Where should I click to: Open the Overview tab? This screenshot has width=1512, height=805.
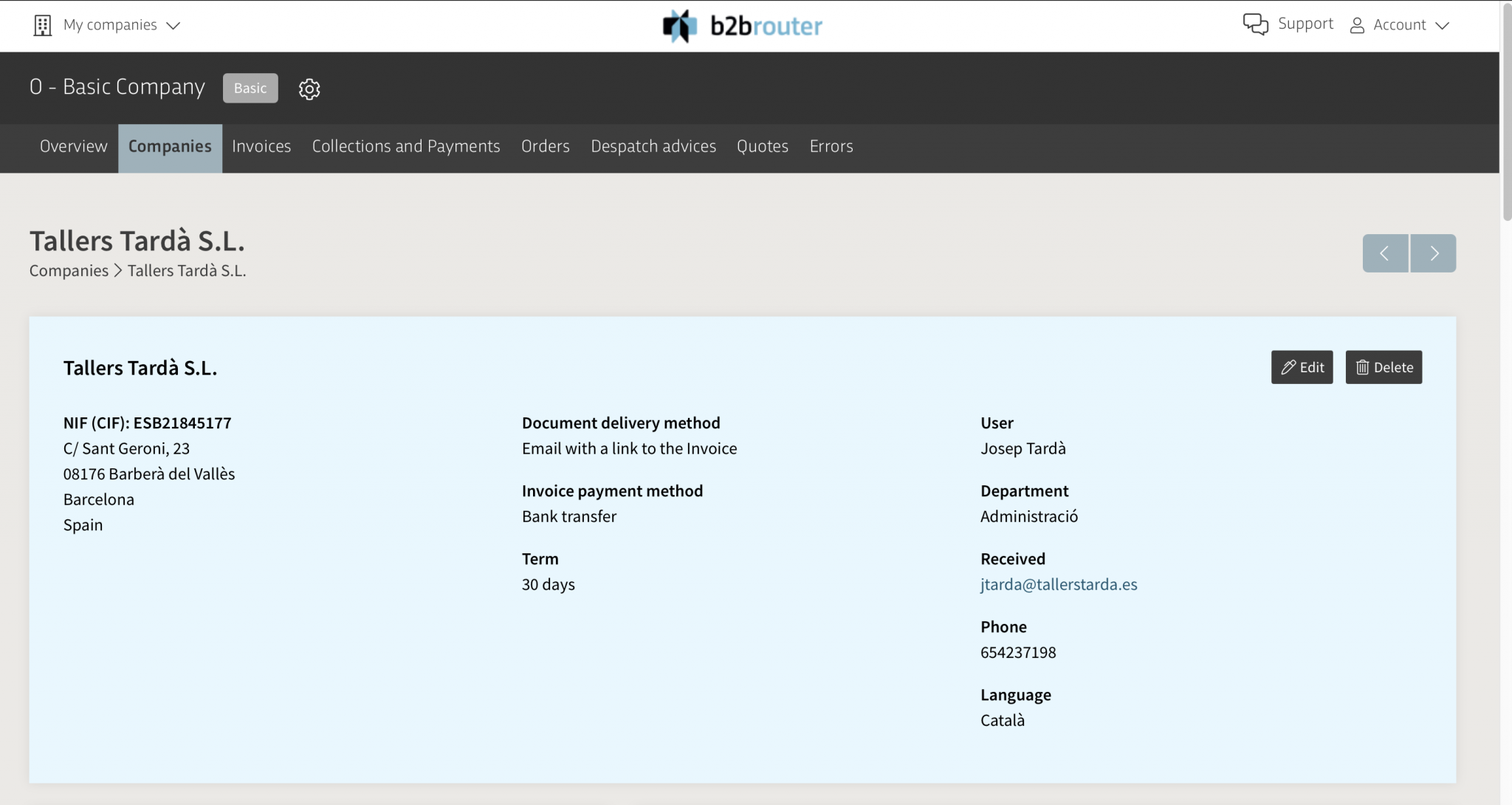74,146
